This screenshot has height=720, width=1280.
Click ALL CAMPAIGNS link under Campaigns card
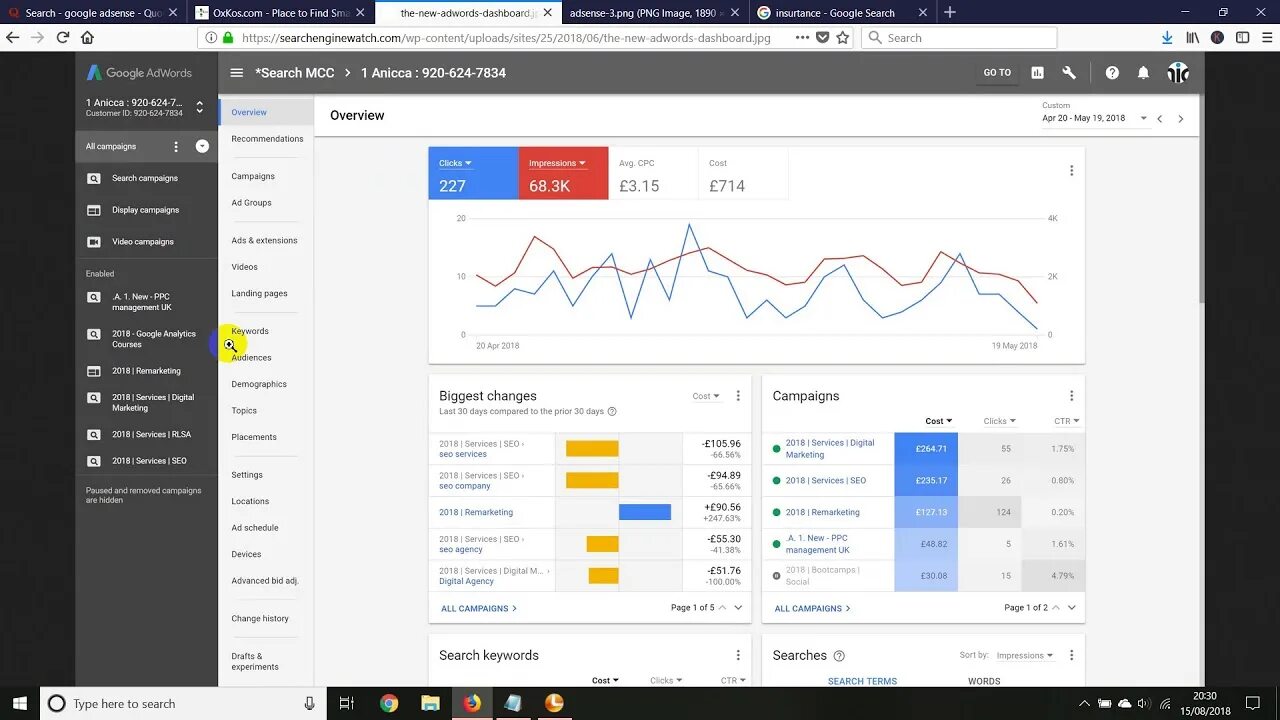pos(812,608)
